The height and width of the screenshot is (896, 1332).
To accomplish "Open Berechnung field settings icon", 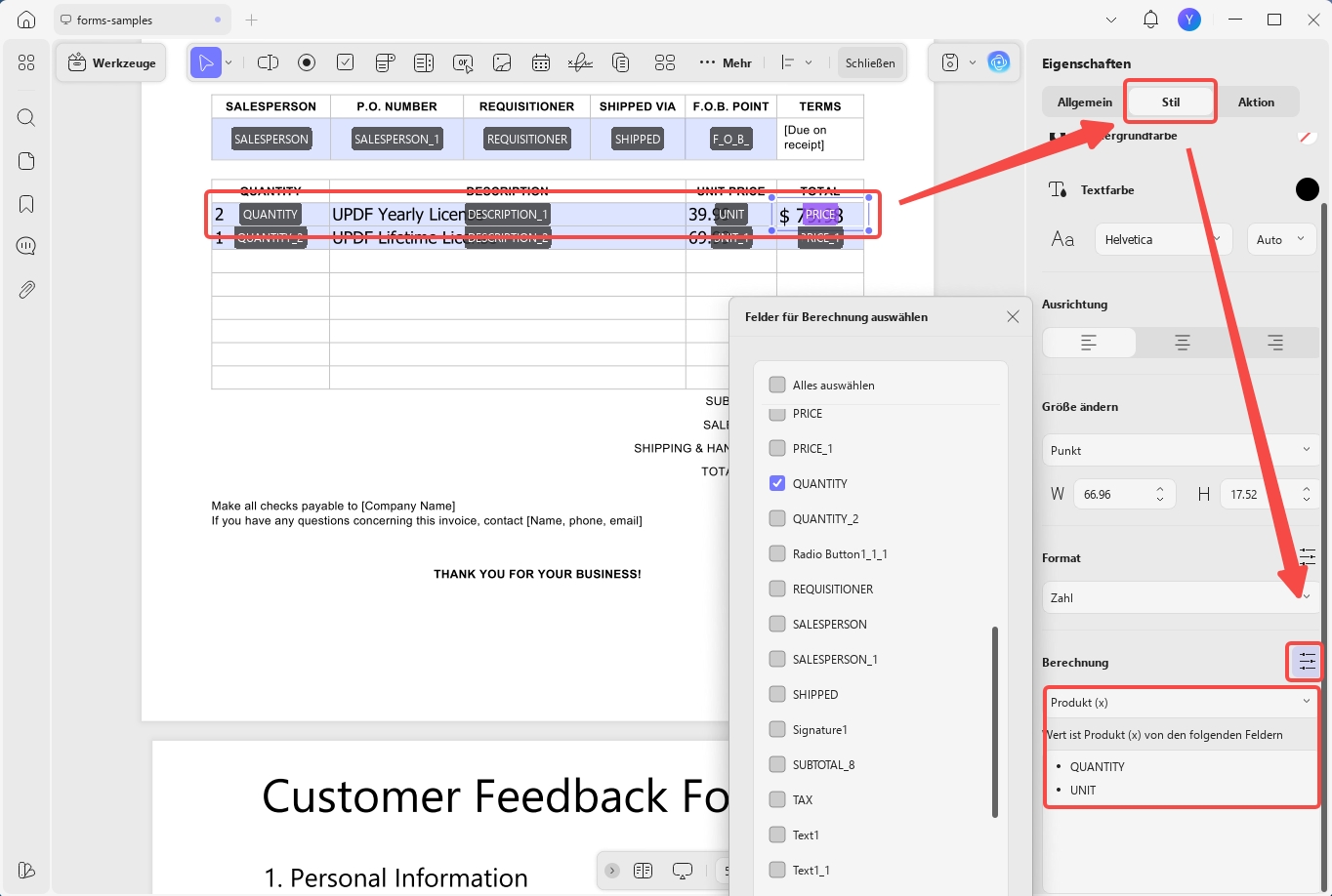I will pos(1307,663).
